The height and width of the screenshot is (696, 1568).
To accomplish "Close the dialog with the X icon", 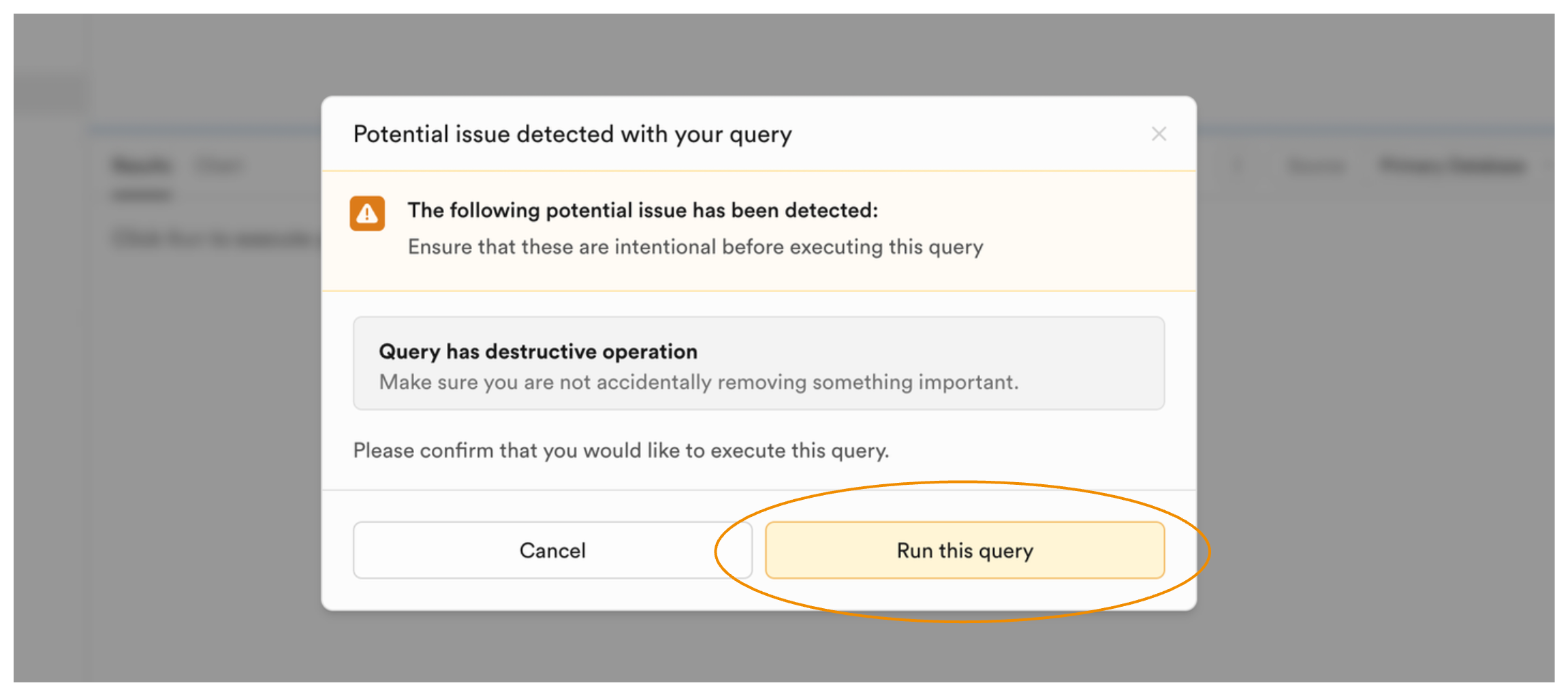I will (1159, 134).
